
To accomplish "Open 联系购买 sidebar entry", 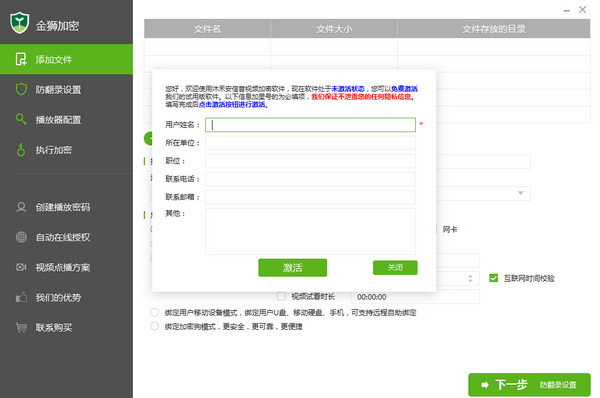I will click(66, 328).
